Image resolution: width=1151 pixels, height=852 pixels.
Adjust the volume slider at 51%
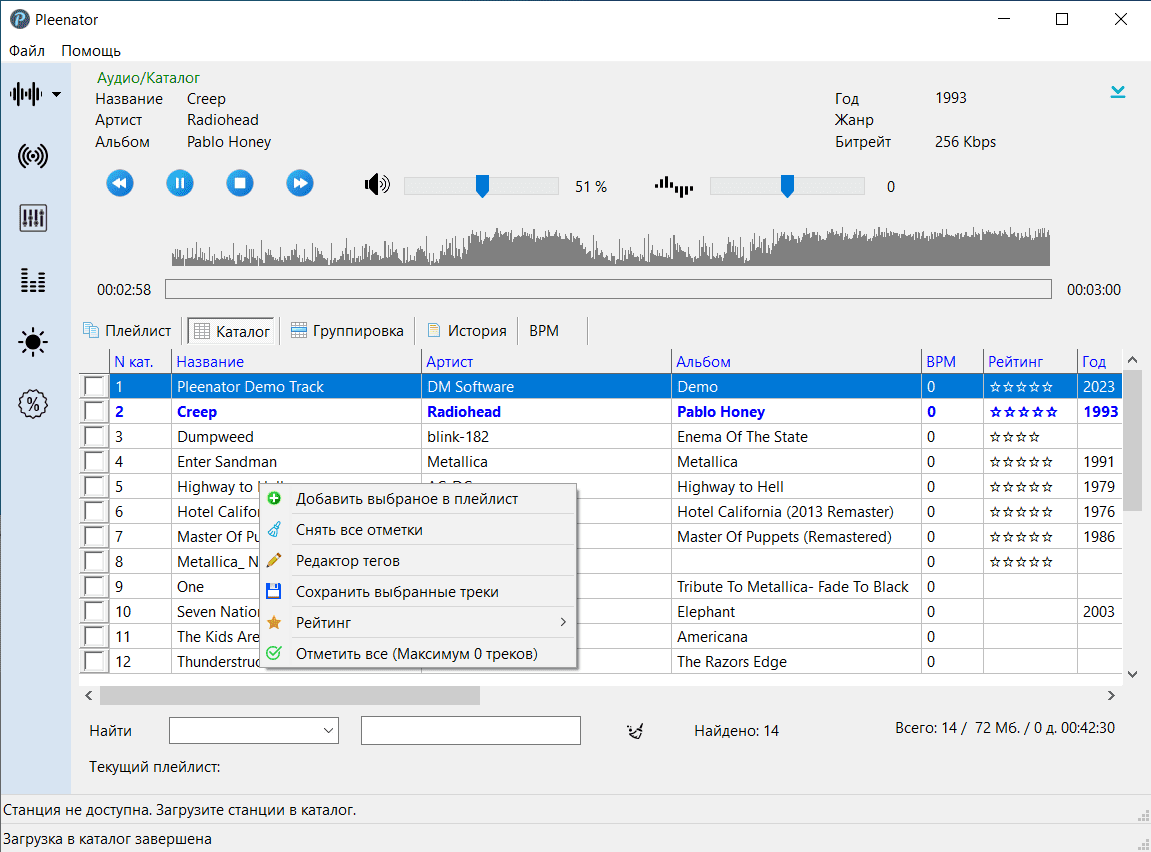(x=482, y=186)
